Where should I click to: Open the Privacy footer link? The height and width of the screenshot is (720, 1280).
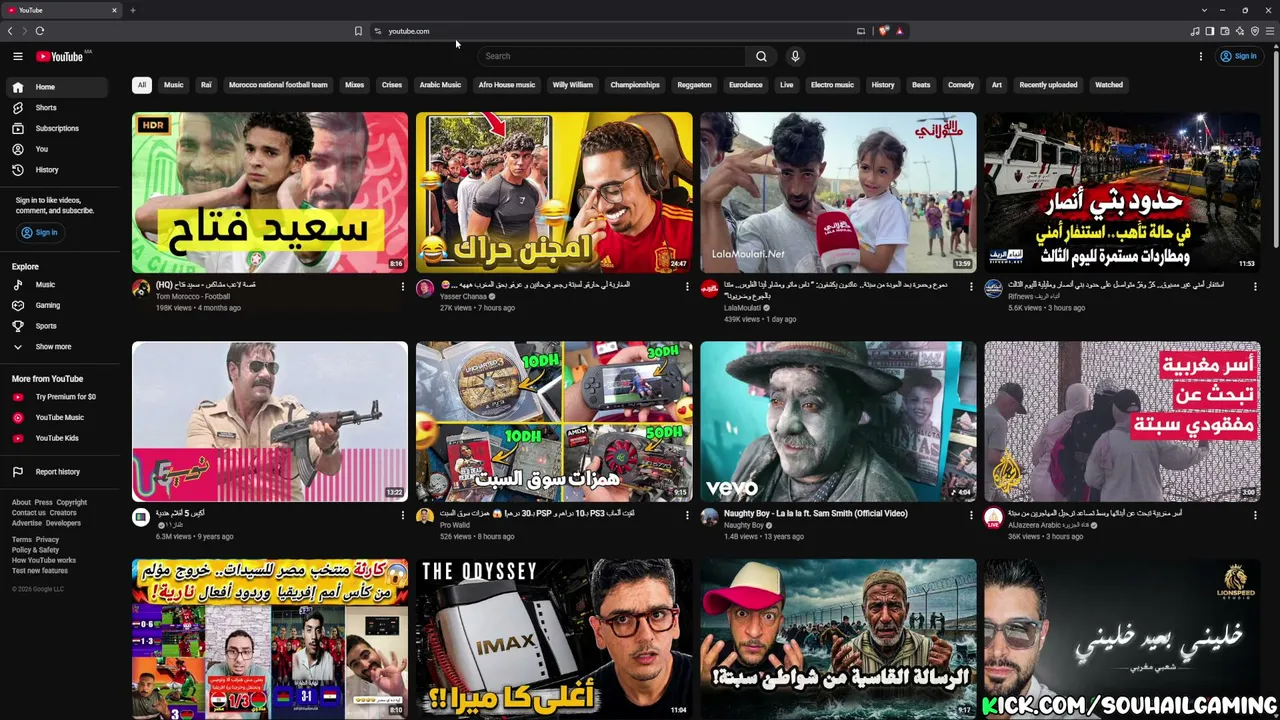[47, 540]
